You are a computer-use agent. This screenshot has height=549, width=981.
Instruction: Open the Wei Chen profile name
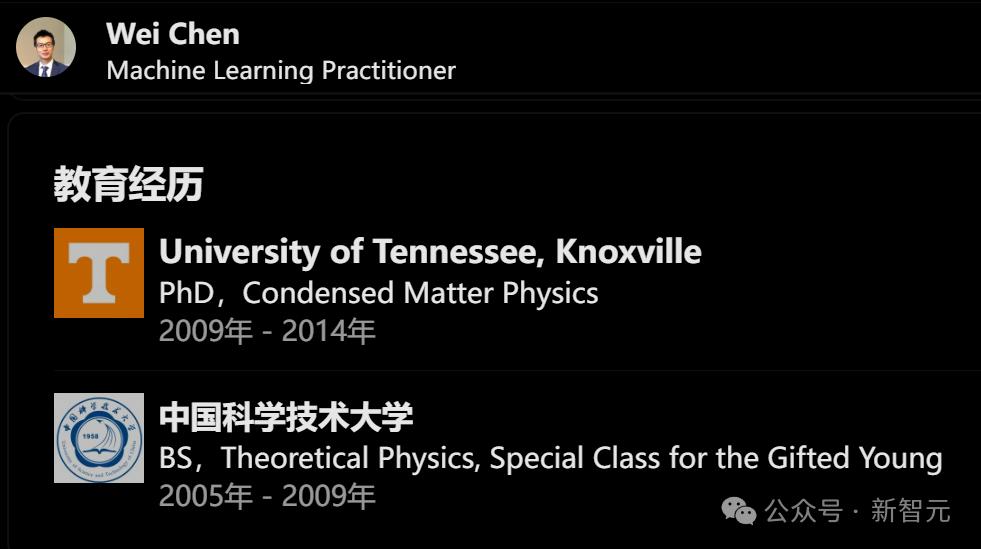coord(173,34)
